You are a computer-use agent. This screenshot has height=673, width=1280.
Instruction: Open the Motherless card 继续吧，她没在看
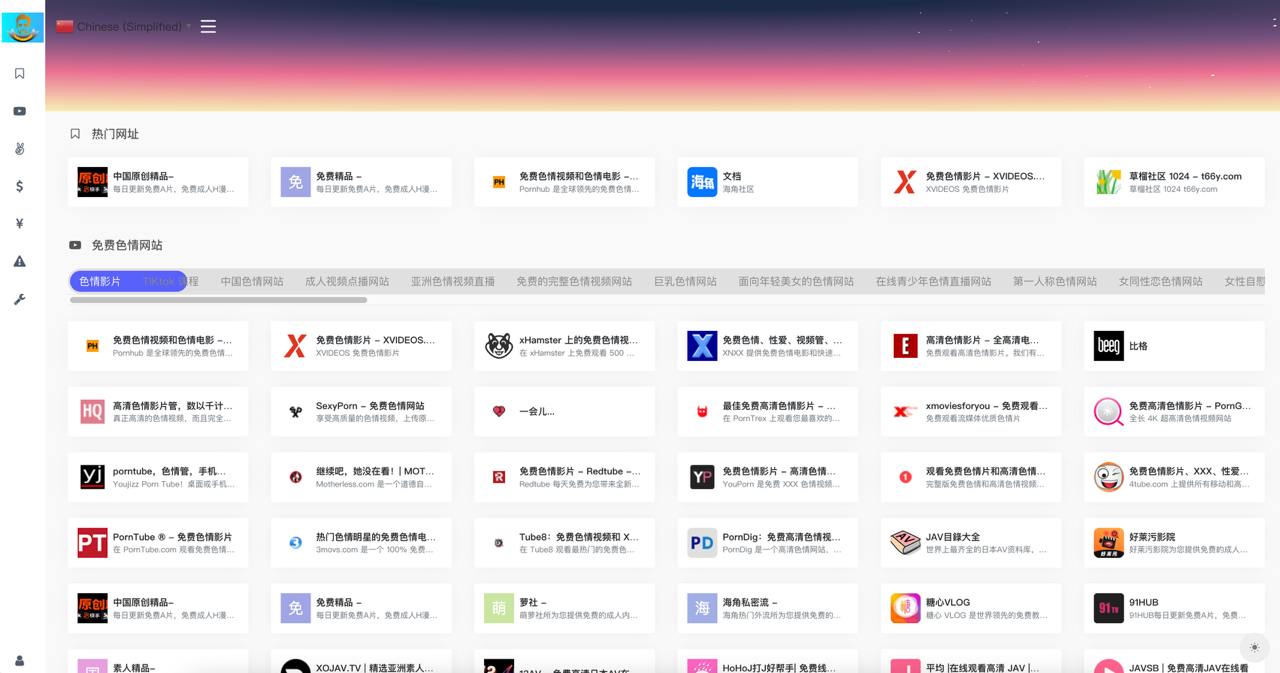coord(361,477)
